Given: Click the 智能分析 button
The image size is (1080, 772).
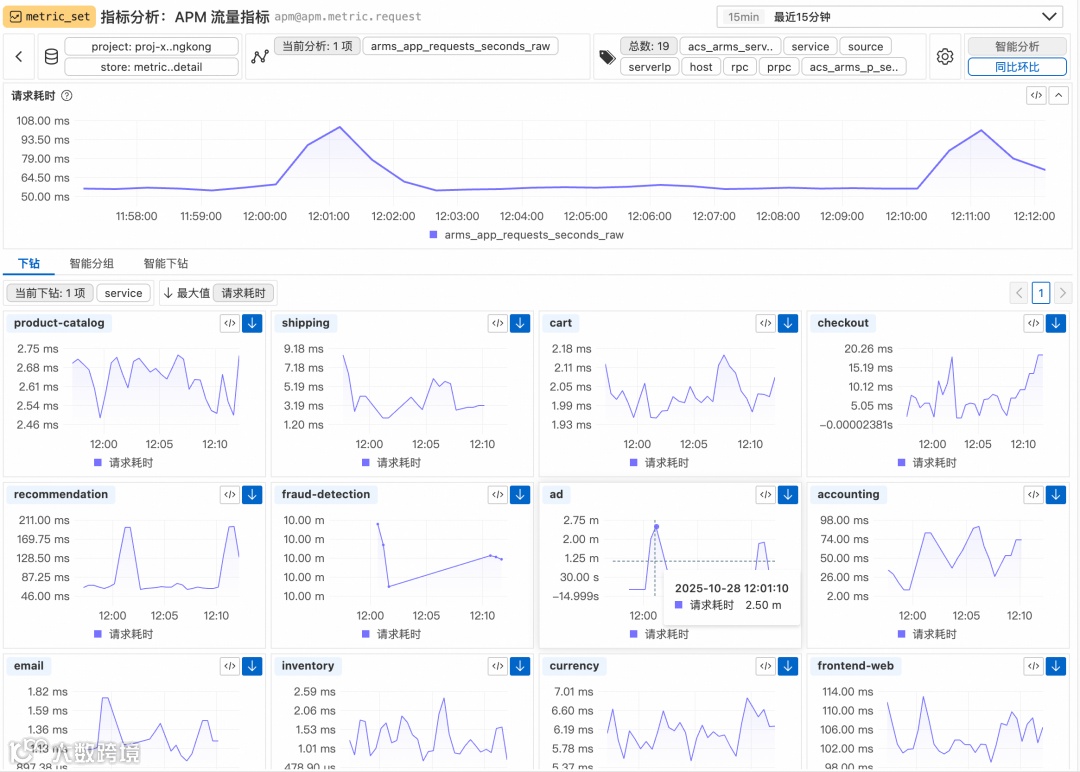Looking at the screenshot, I should 1017,46.
